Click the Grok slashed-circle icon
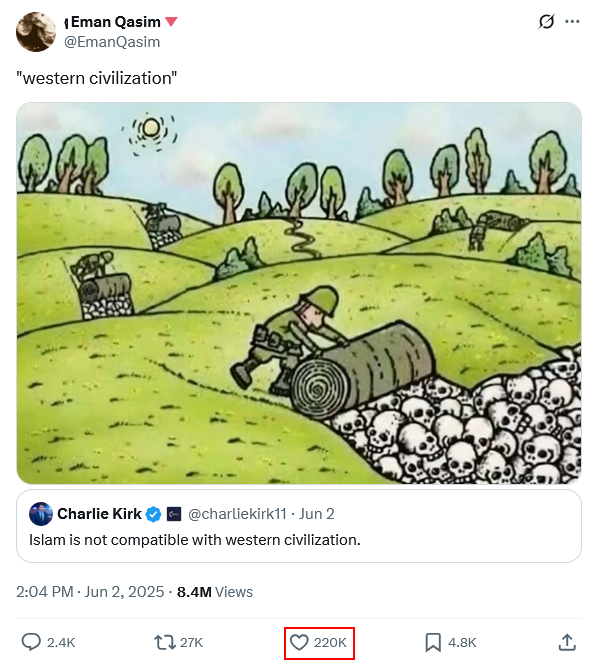 [546, 21]
